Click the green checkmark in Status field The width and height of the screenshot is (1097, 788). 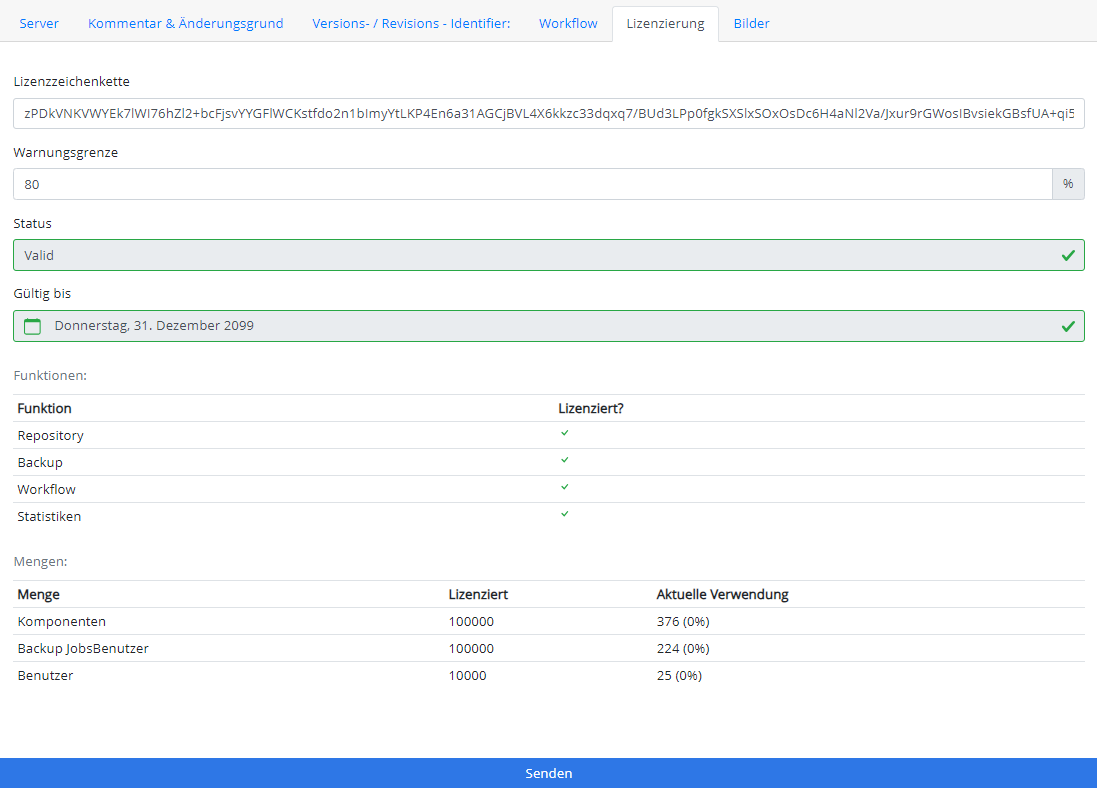click(1068, 255)
